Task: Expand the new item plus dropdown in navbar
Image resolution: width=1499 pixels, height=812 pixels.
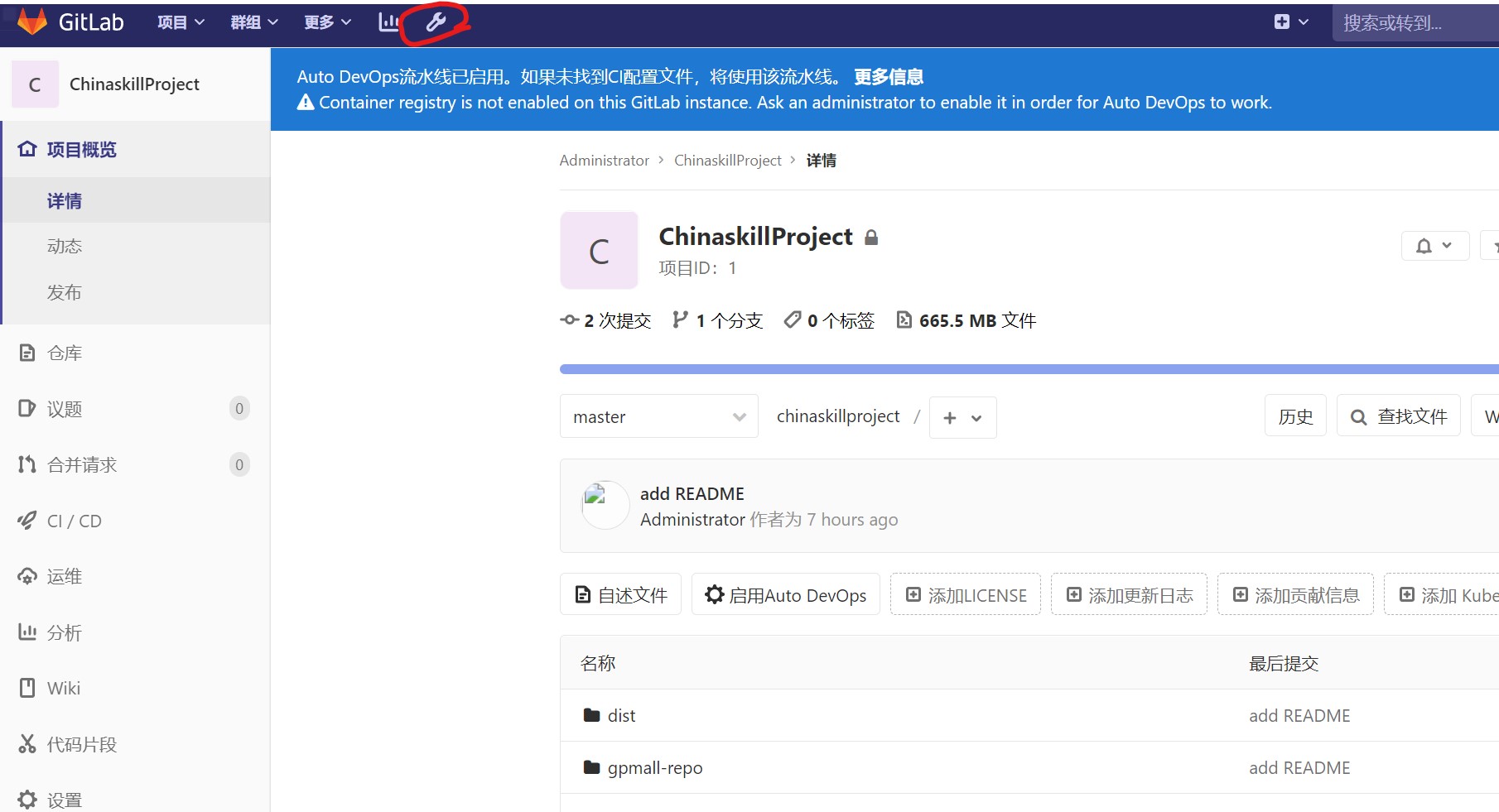Action: tap(1290, 22)
